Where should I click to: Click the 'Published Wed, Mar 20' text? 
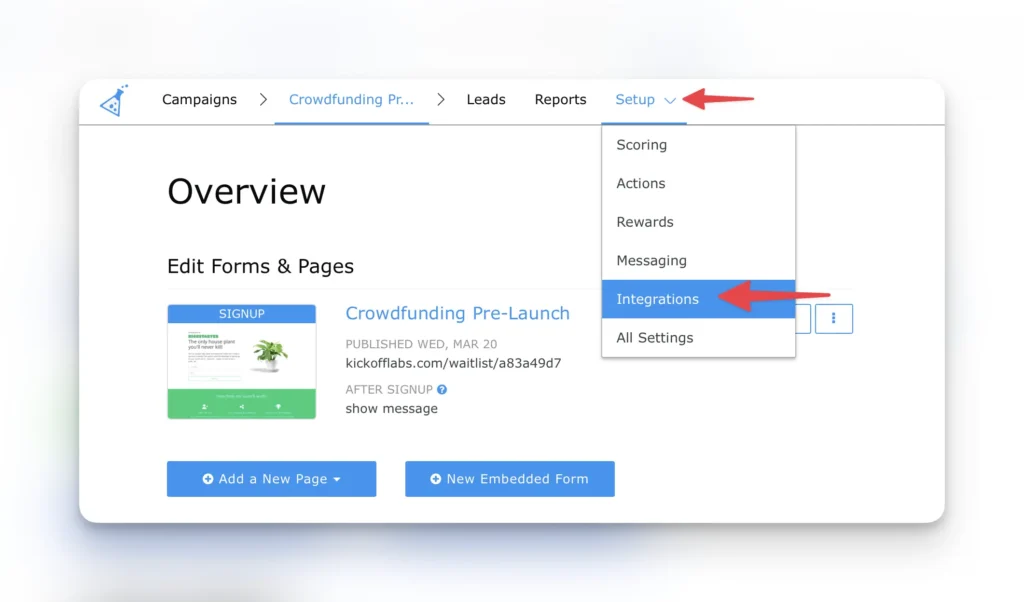tap(421, 344)
